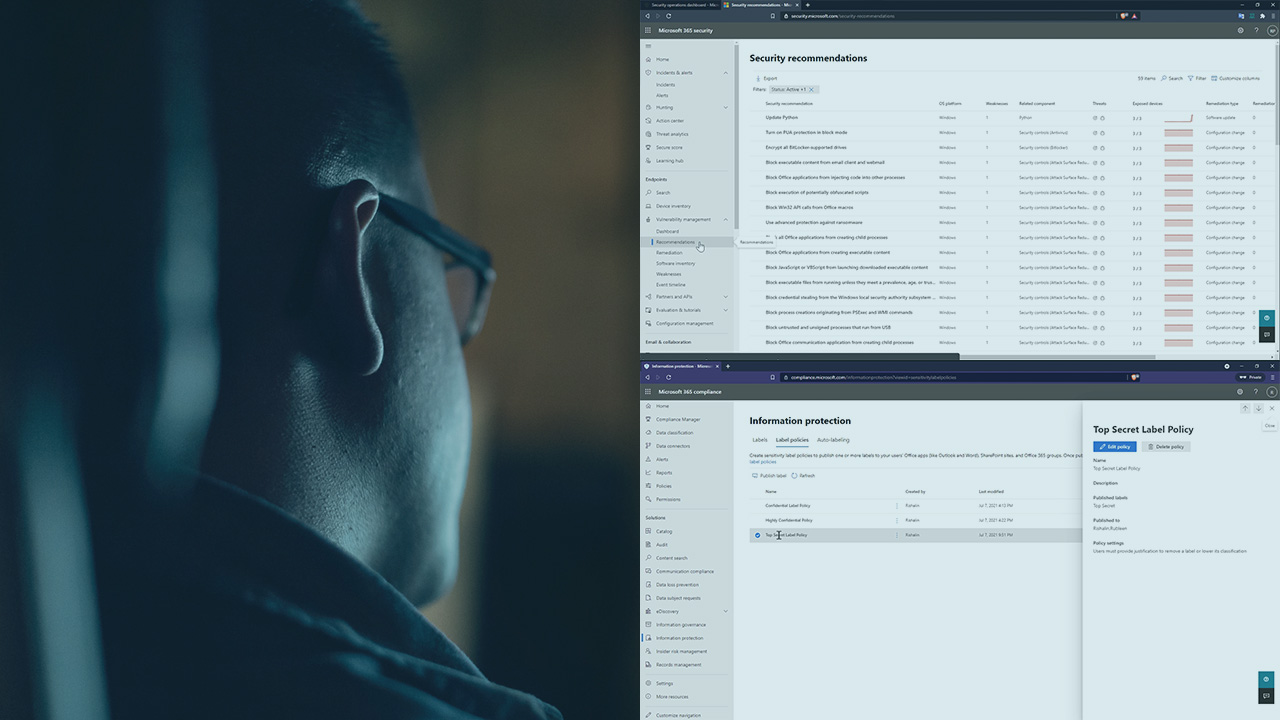The width and height of the screenshot is (1280, 720).
Task: Click the Refresh icon in Label policies
Action: [x=795, y=476]
